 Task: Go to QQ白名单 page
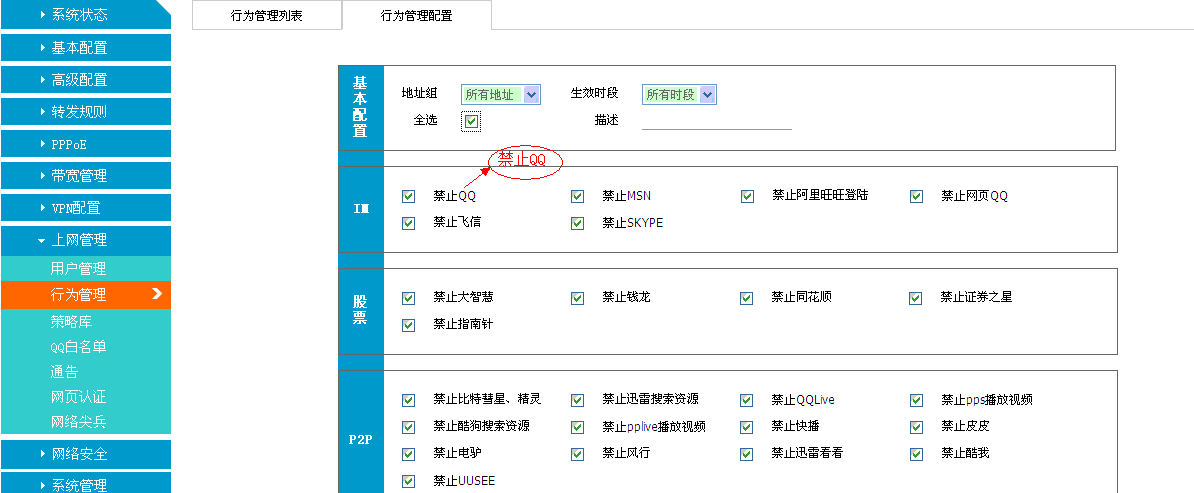(78, 347)
